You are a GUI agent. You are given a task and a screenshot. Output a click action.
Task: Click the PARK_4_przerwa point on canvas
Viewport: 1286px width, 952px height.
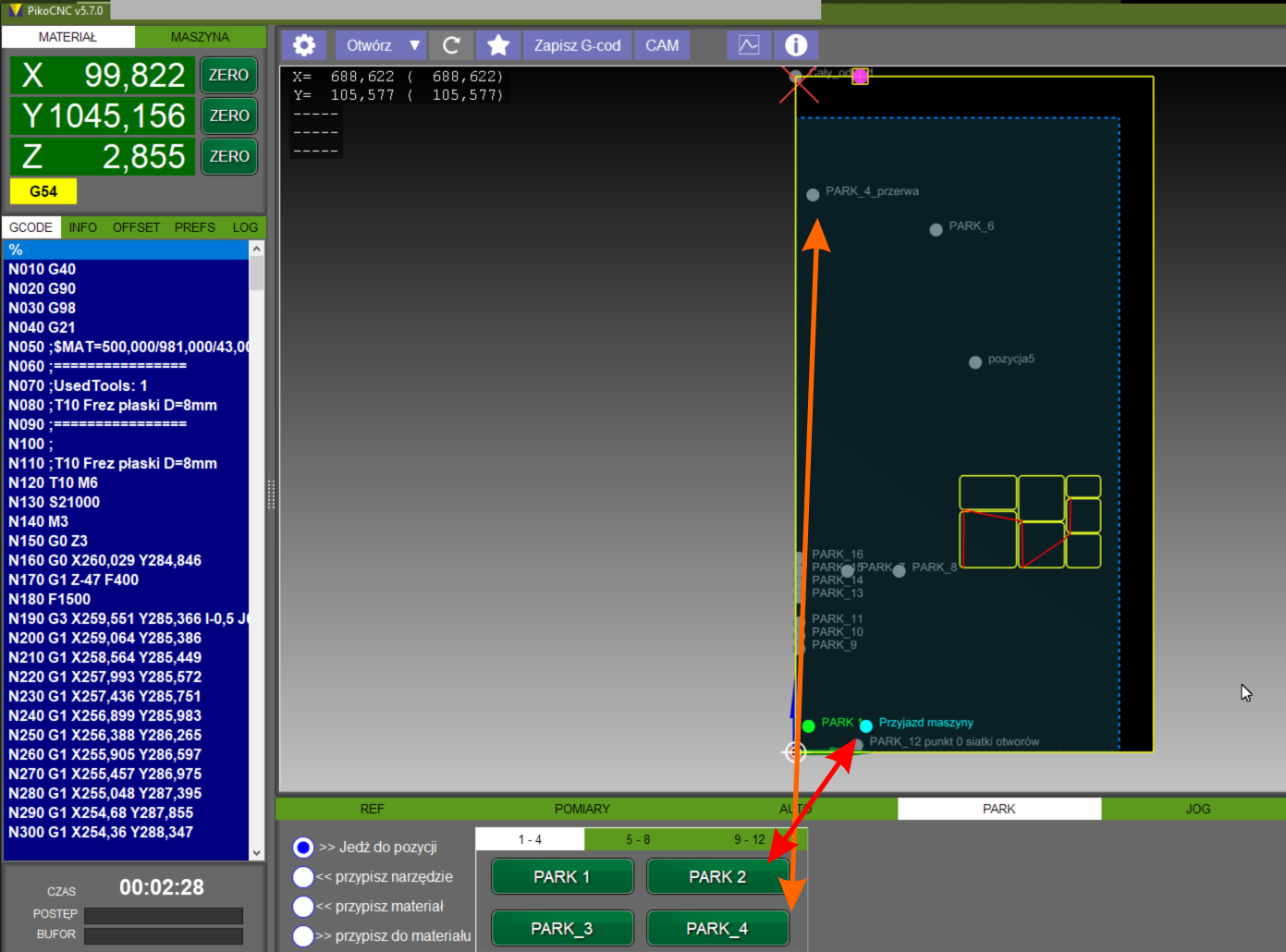(813, 194)
